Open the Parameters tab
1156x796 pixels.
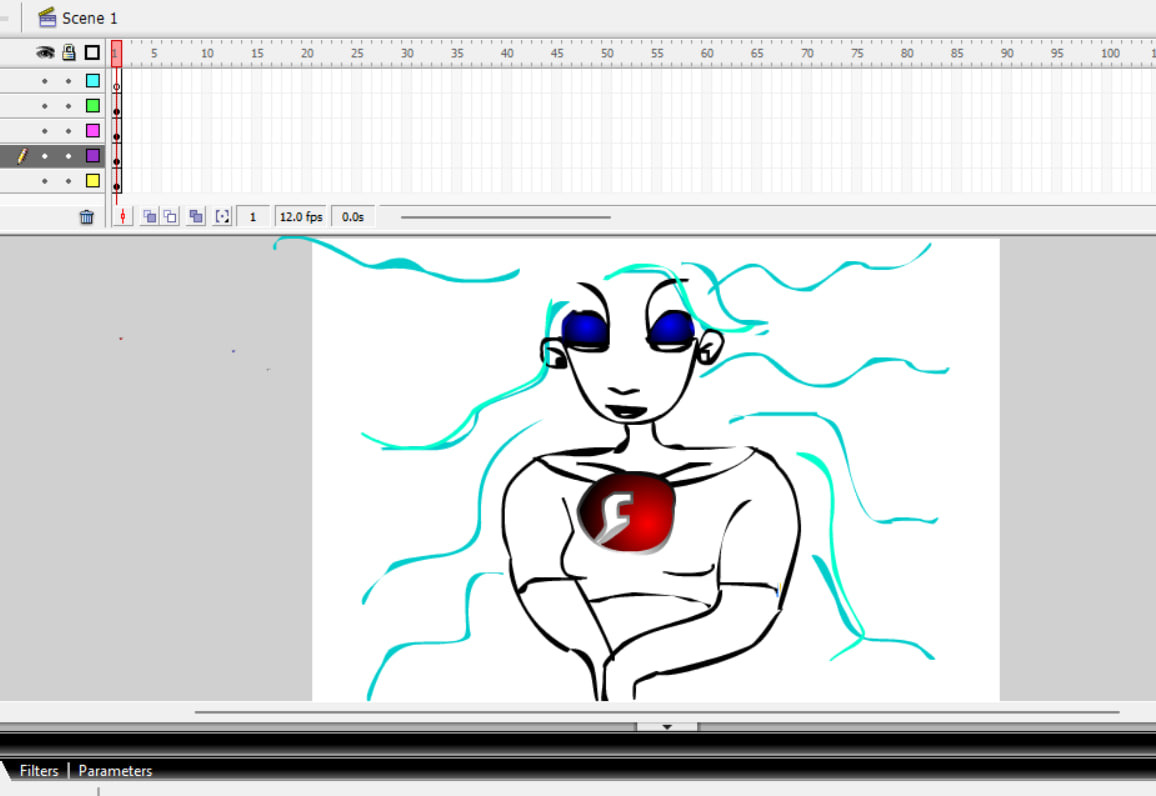tap(115, 771)
